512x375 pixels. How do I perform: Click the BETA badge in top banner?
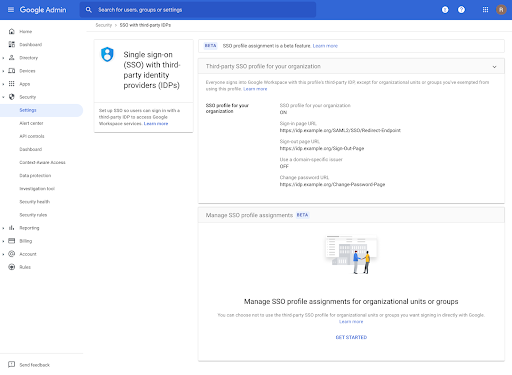click(x=210, y=46)
